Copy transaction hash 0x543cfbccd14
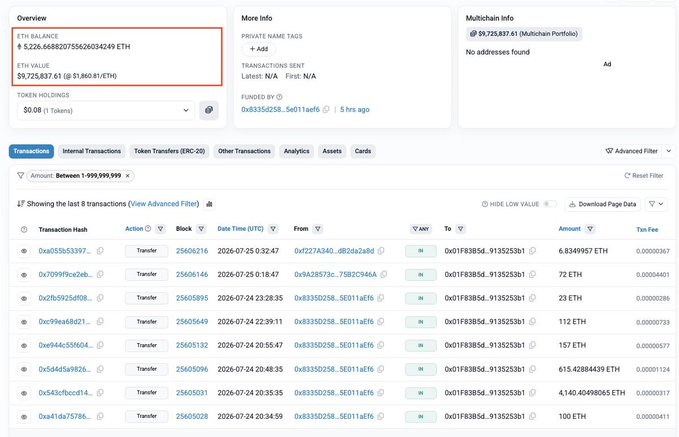 tap(100, 392)
